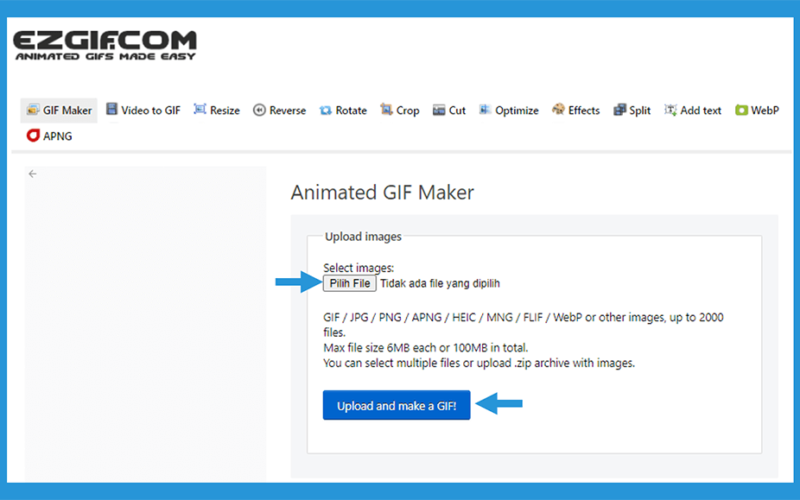Click 'You can select multiple files' text
800x500 pixels.
click(391, 363)
